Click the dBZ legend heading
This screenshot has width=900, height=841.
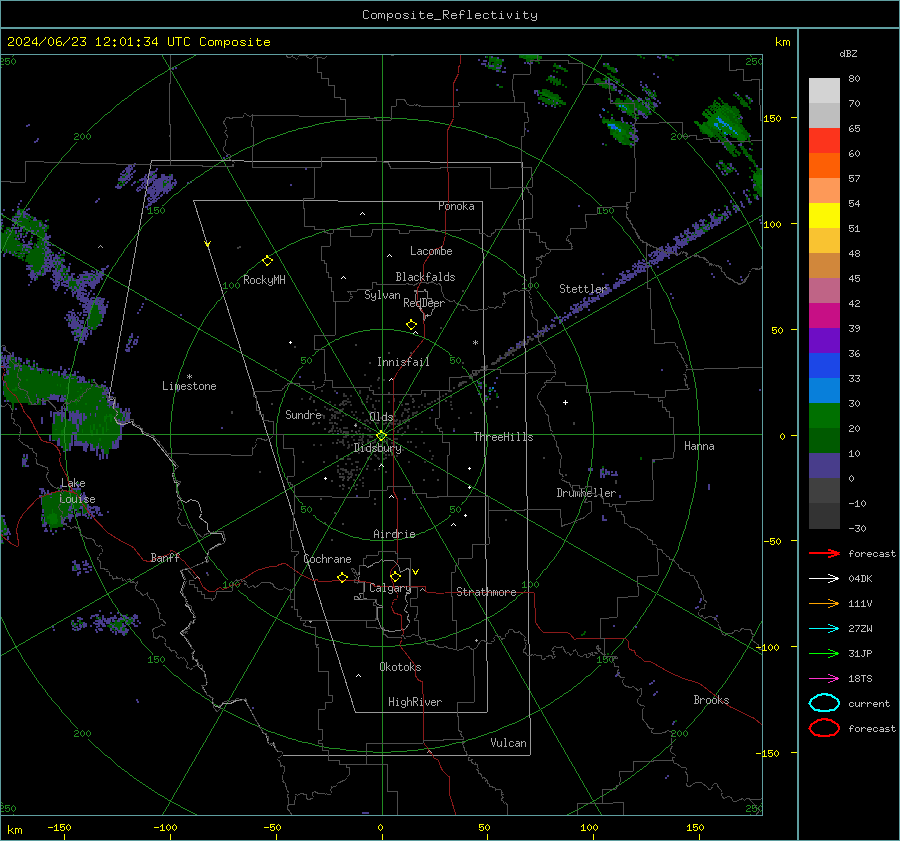[848, 53]
